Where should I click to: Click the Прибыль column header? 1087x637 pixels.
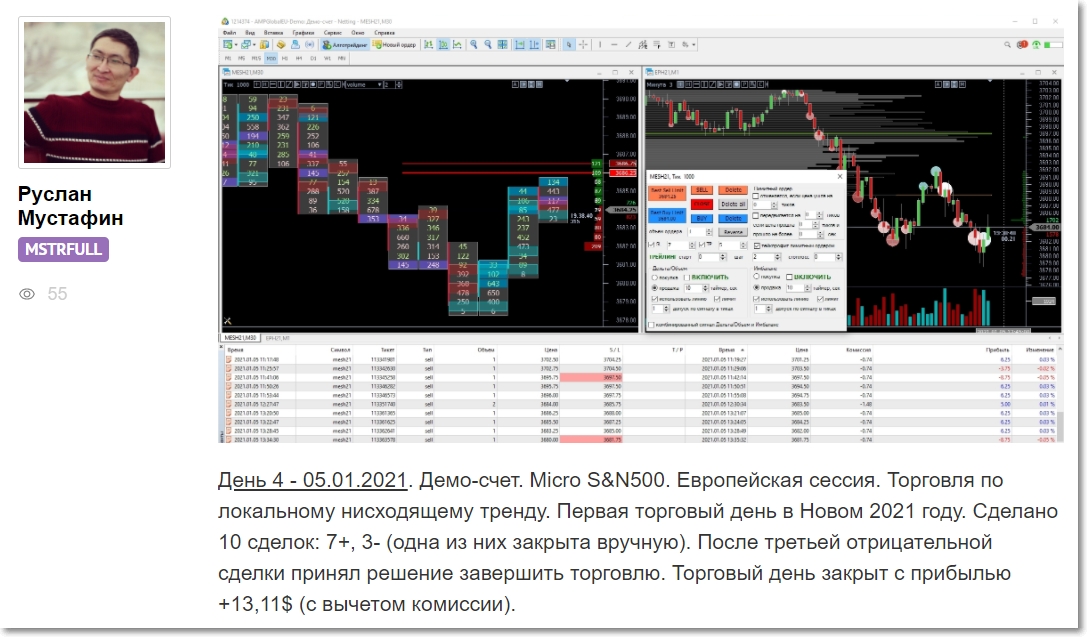coord(998,350)
